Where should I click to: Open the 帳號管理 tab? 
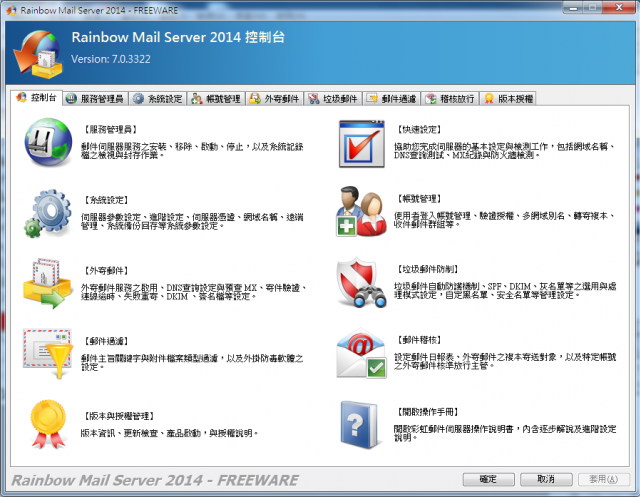click(x=216, y=99)
